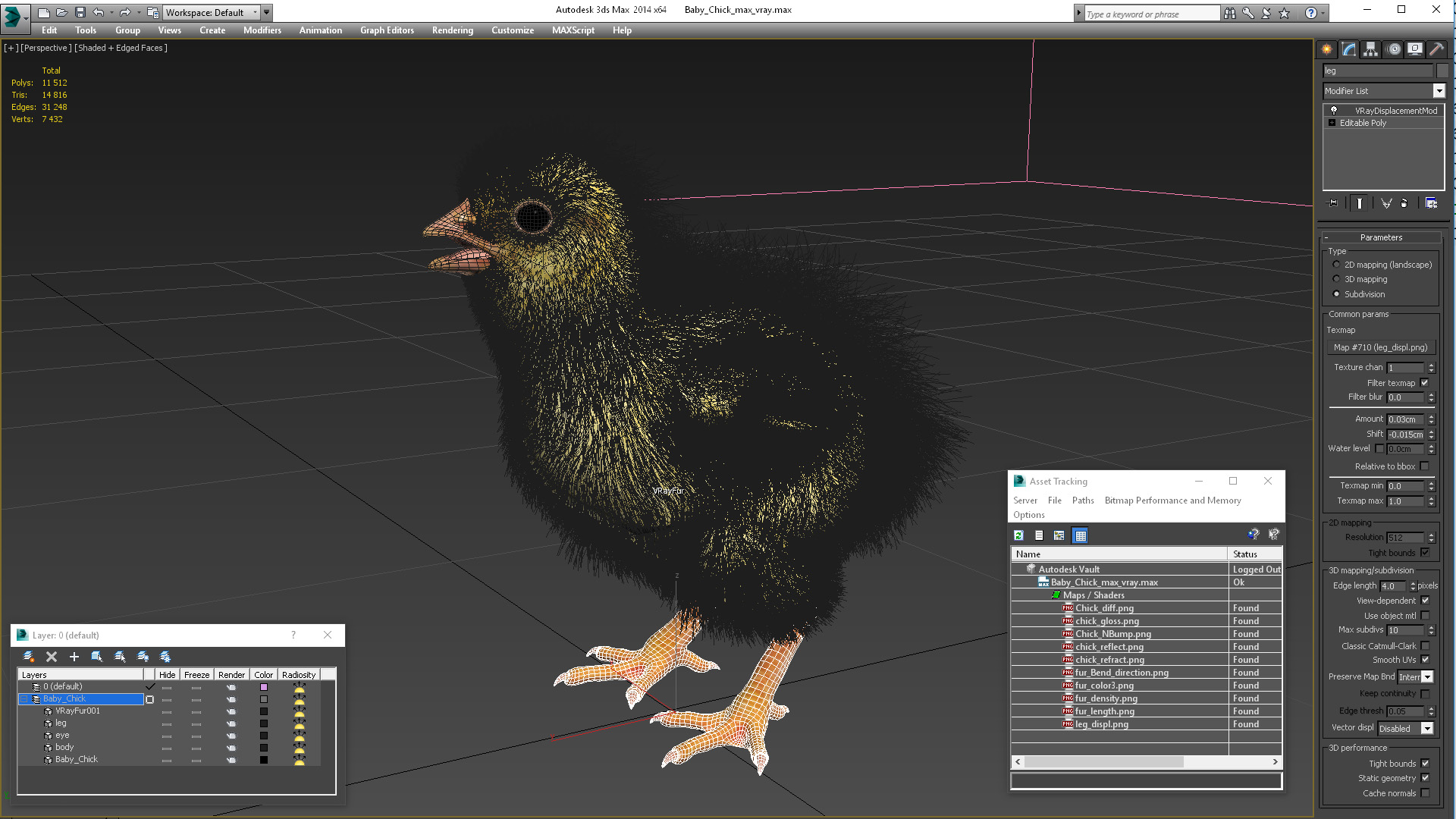Open the Utilities hammer panel

pyautogui.click(x=1436, y=49)
